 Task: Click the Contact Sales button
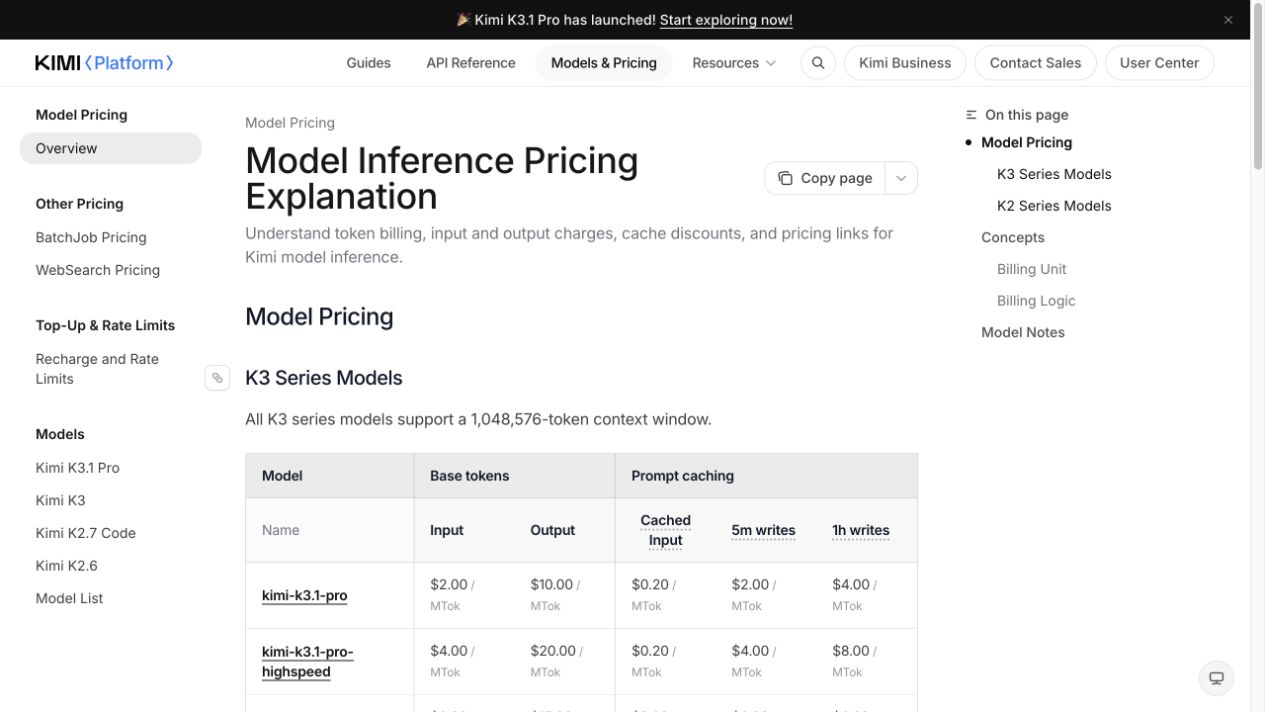(x=1035, y=63)
